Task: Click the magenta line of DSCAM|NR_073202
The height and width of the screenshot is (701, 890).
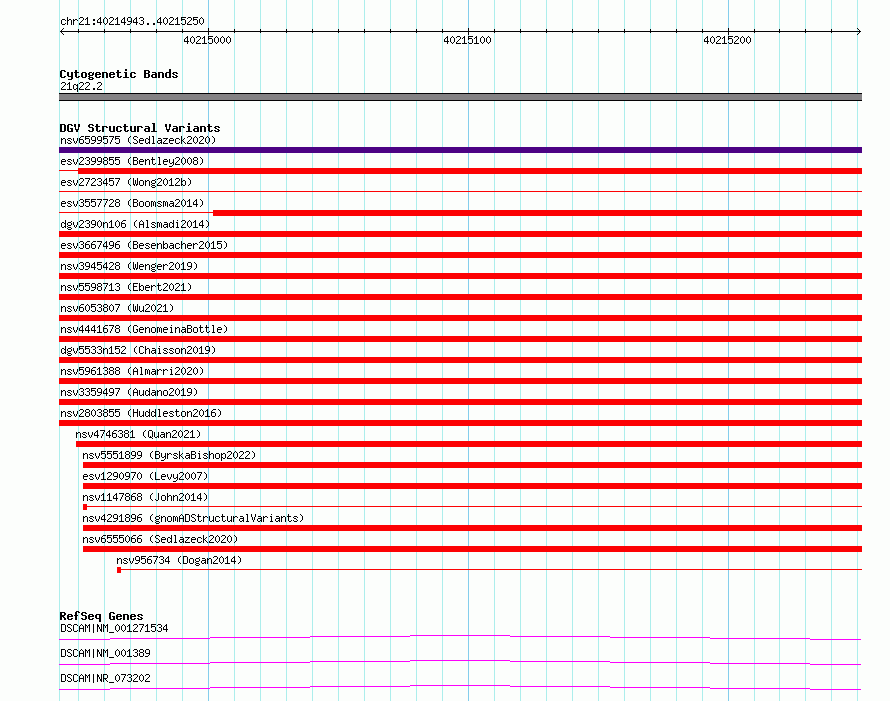Action: 460,687
